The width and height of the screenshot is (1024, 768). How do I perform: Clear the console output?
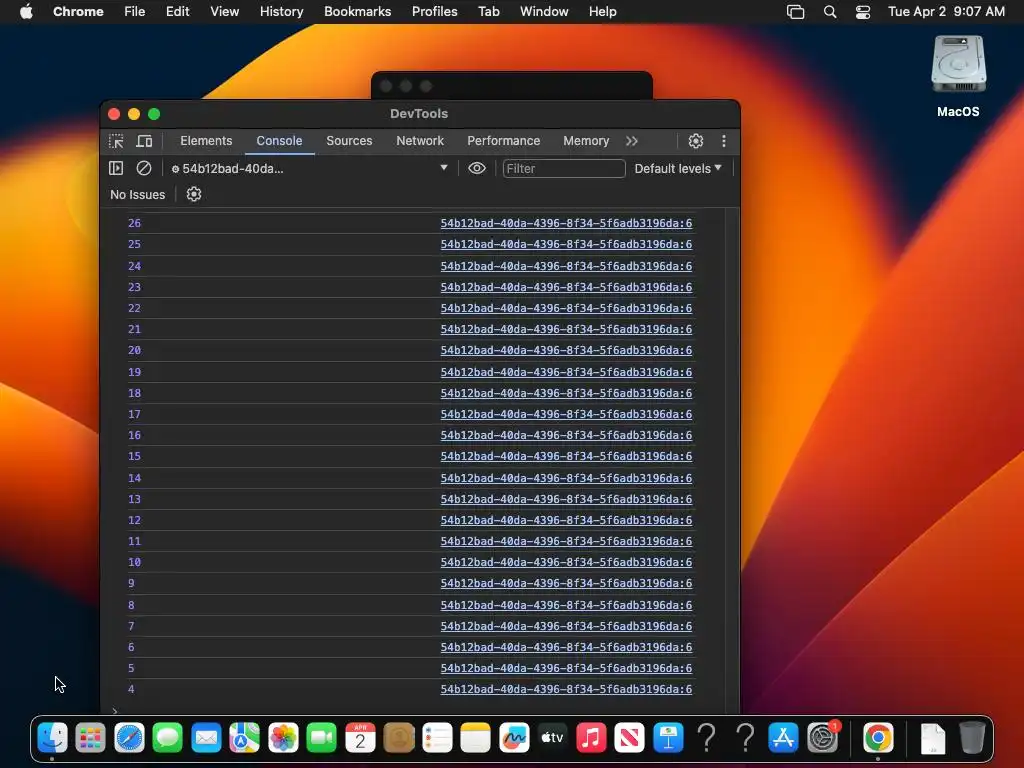pyautogui.click(x=144, y=168)
